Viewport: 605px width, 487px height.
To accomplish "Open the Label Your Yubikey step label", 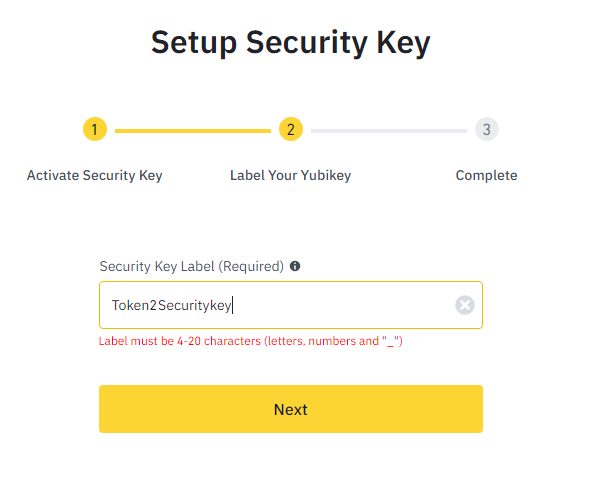I will click(291, 176).
